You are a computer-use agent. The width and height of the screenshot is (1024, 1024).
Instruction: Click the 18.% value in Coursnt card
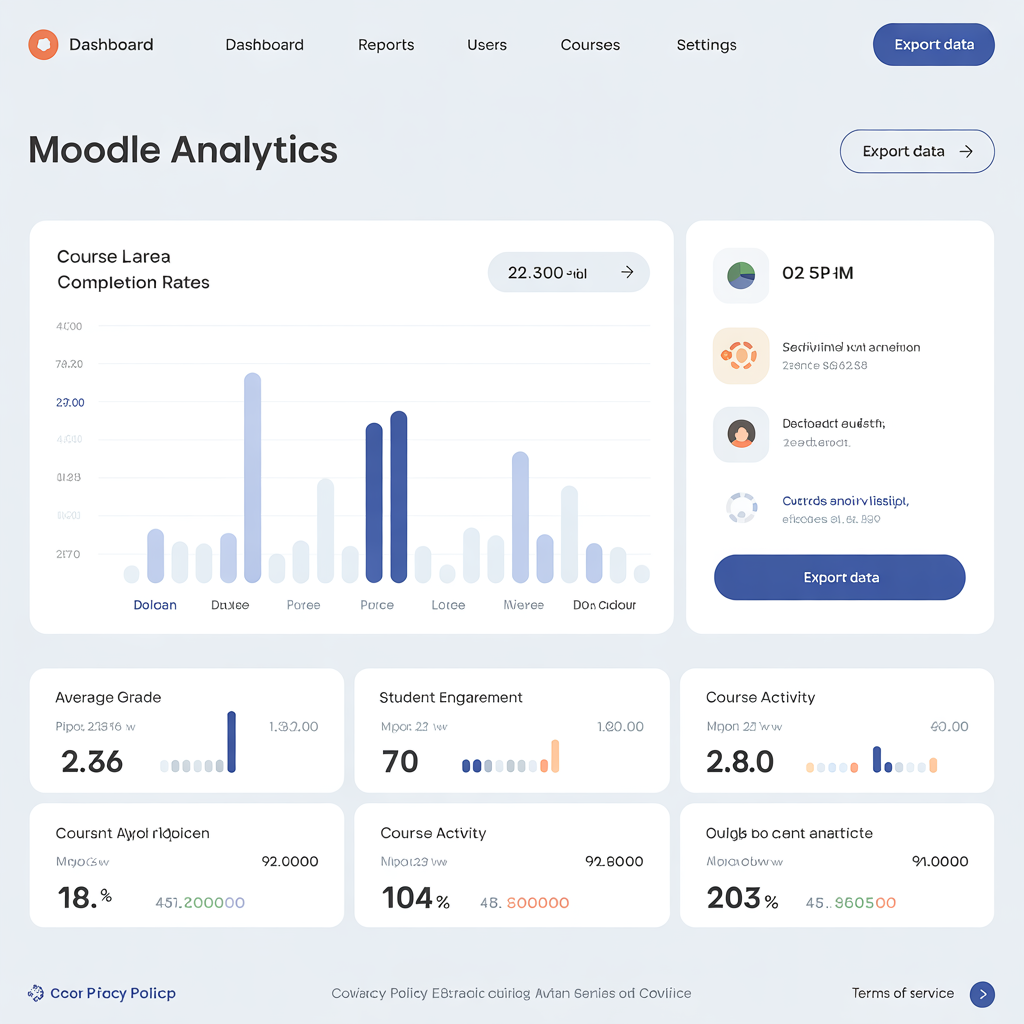point(85,897)
